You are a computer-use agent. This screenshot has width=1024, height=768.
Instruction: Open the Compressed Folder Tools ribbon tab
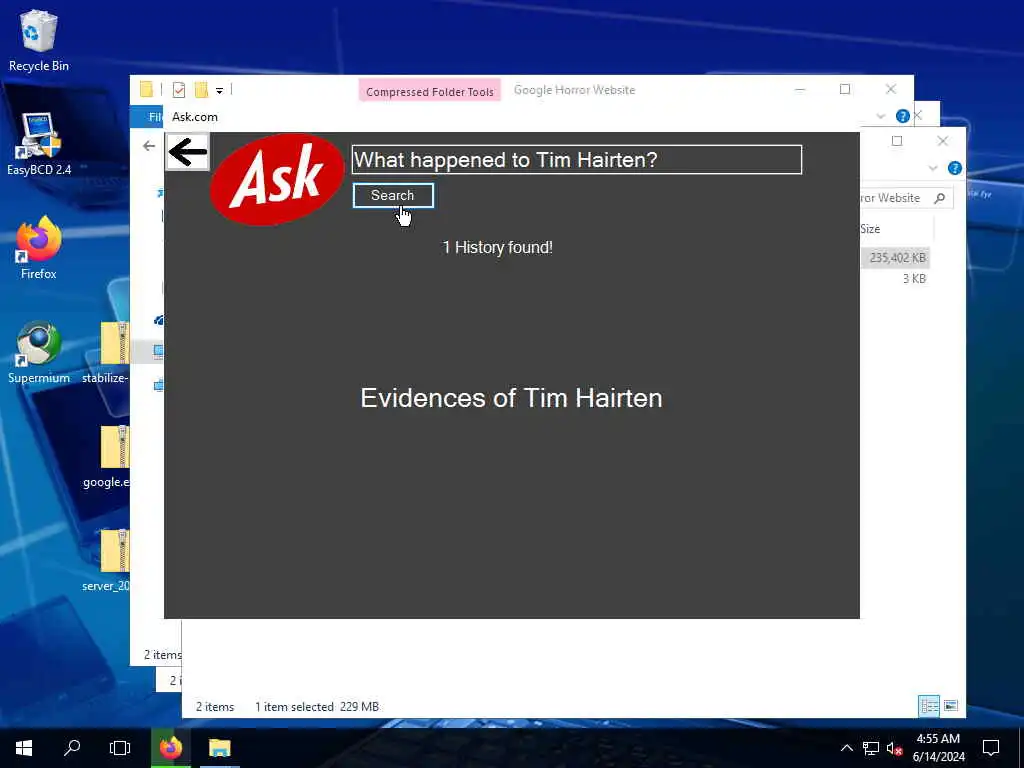pos(430,91)
